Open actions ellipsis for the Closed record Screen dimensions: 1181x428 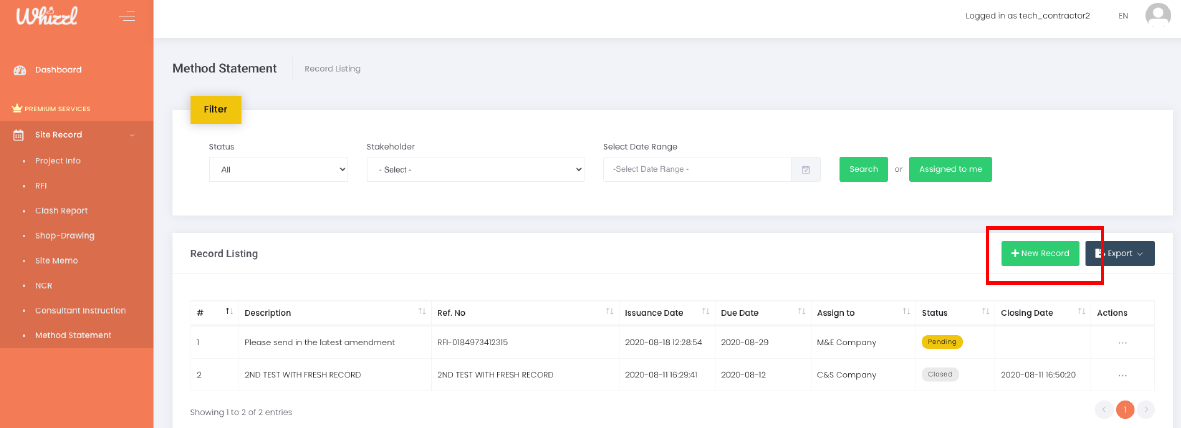click(1122, 375)
